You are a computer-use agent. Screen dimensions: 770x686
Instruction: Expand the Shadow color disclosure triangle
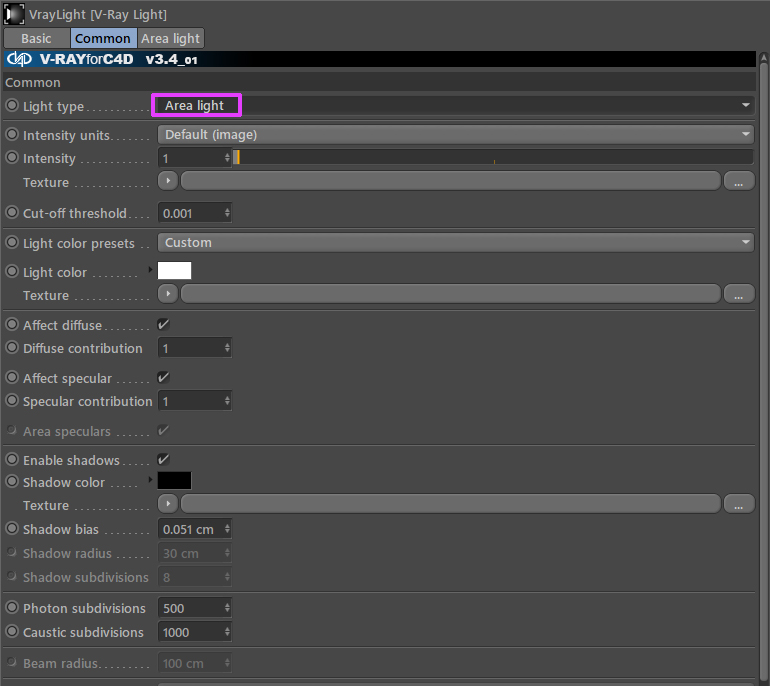(150, 480)
